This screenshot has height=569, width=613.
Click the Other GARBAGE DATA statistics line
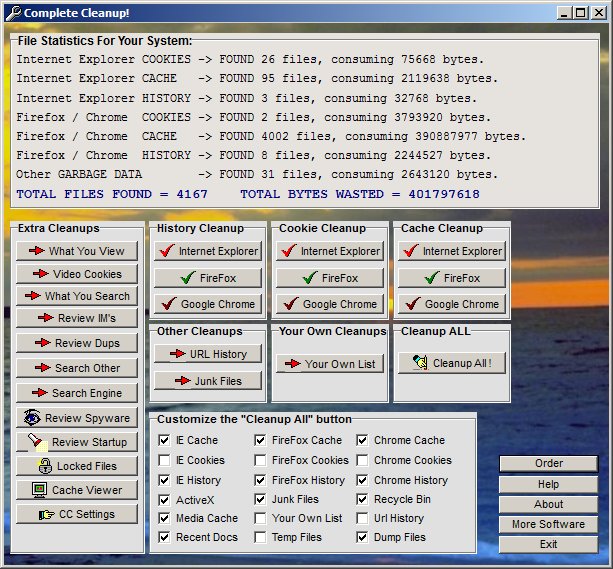(257, 174)
